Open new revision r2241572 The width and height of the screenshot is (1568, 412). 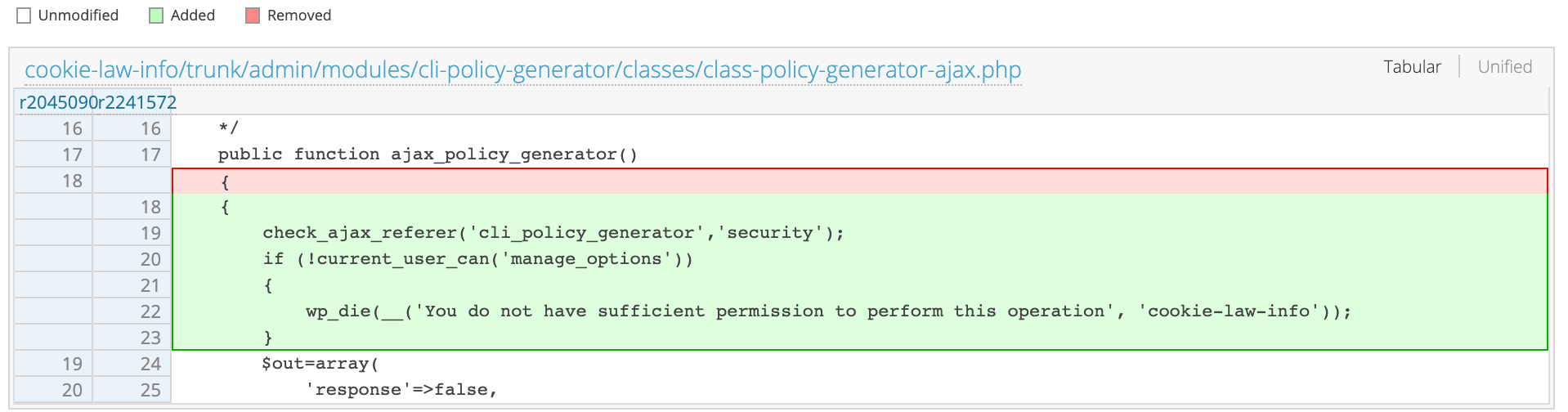137,102
